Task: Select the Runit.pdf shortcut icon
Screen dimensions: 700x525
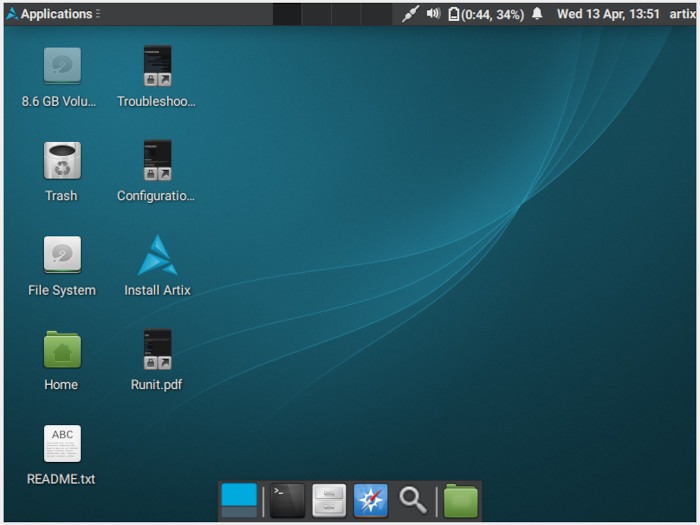Action: pyautogui.click(x=157, y=349)
